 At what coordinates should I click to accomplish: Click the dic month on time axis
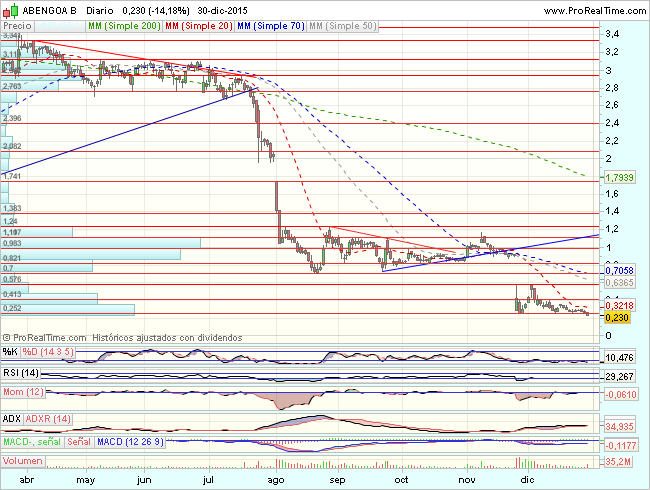[x=527, y=480]
